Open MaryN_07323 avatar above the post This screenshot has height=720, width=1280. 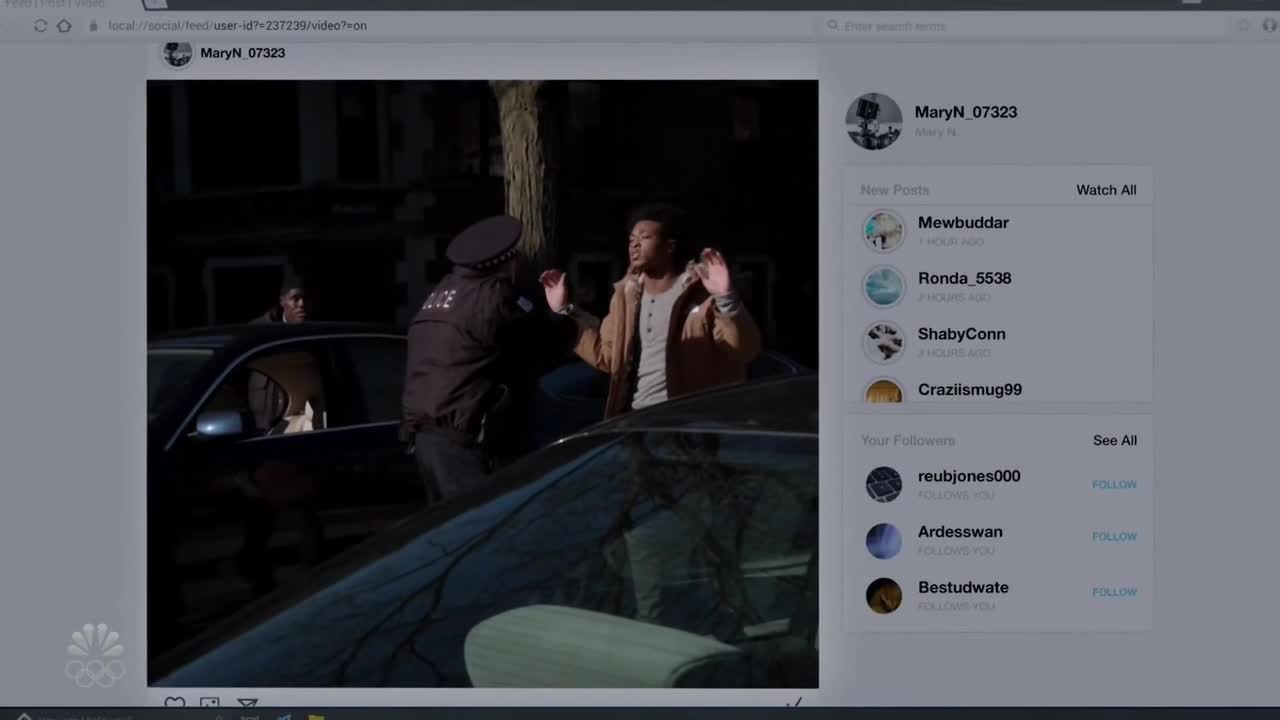coord(177,53)
